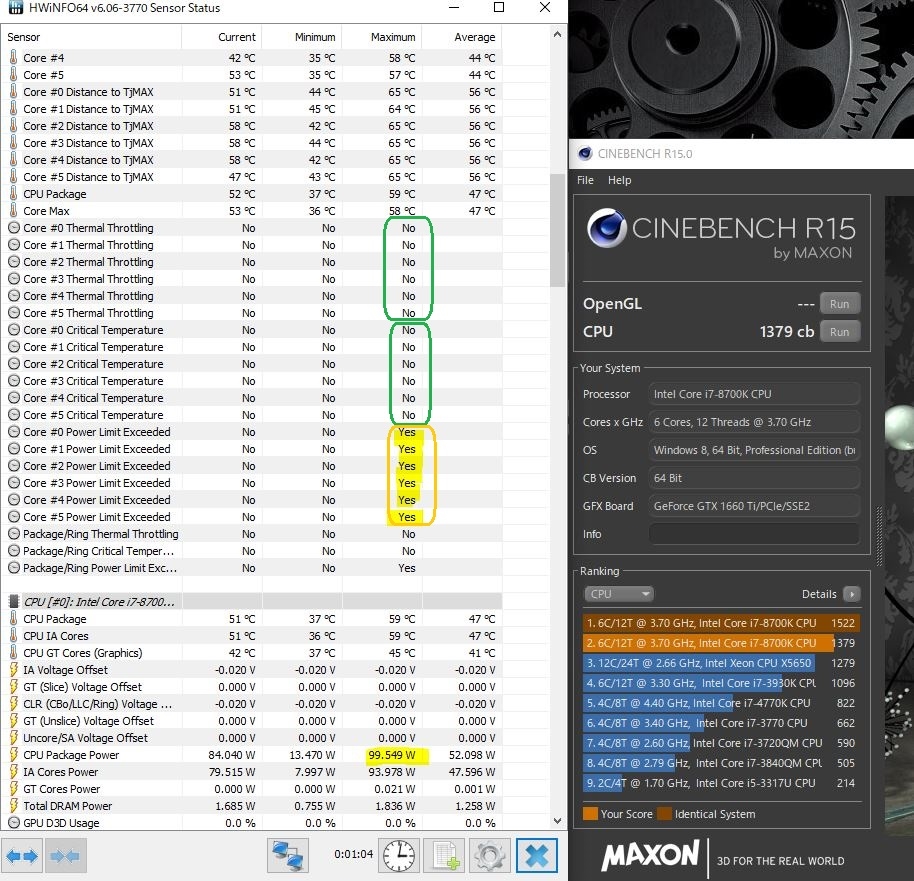Click thermometer icon of Core #4 row

coord(13,58)
